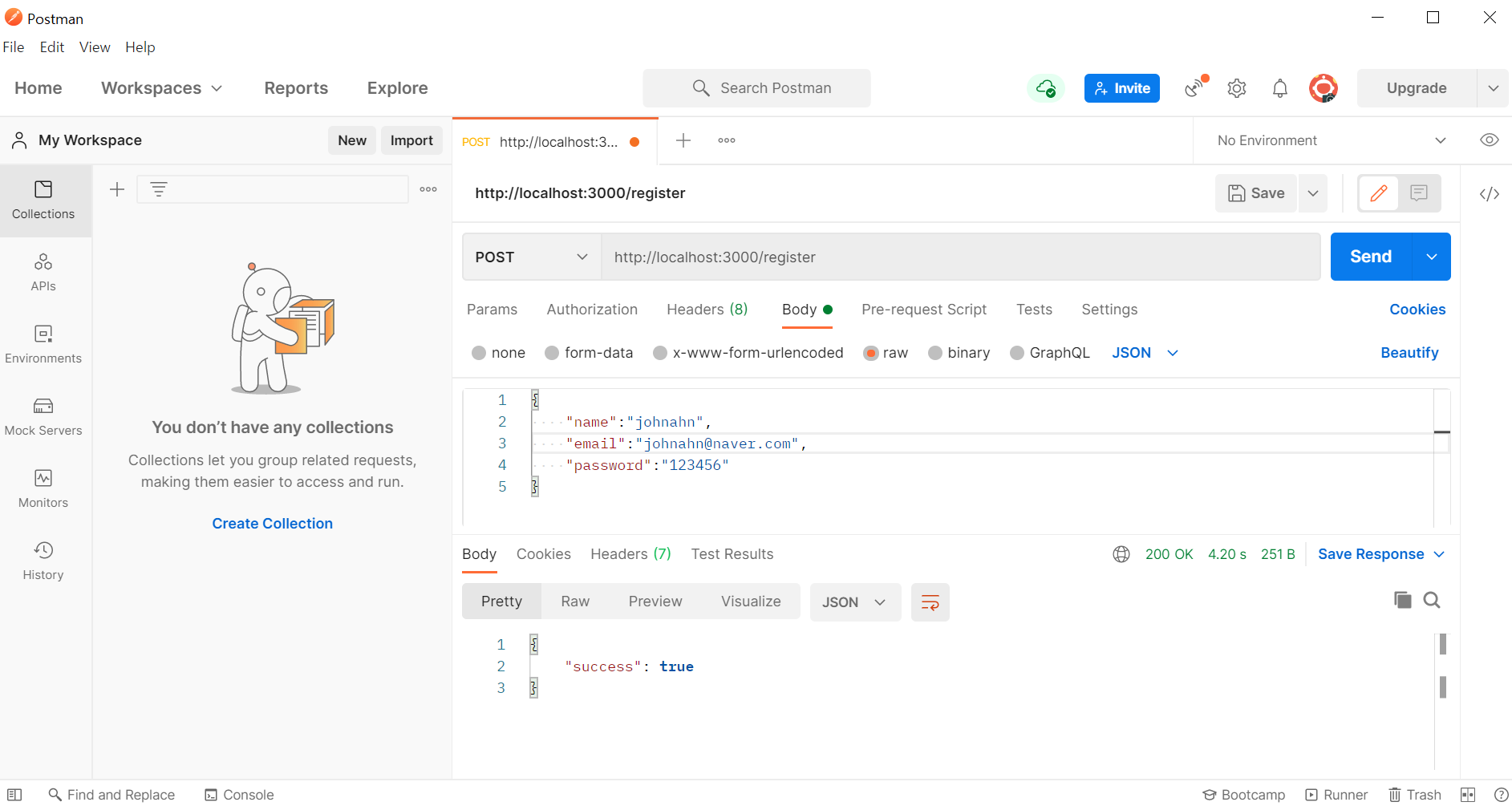The height and width of the screenshot is (806, 1512).
Task: Toggle two-pane layout icon in status bar
Action: [x=1468, y=795]
